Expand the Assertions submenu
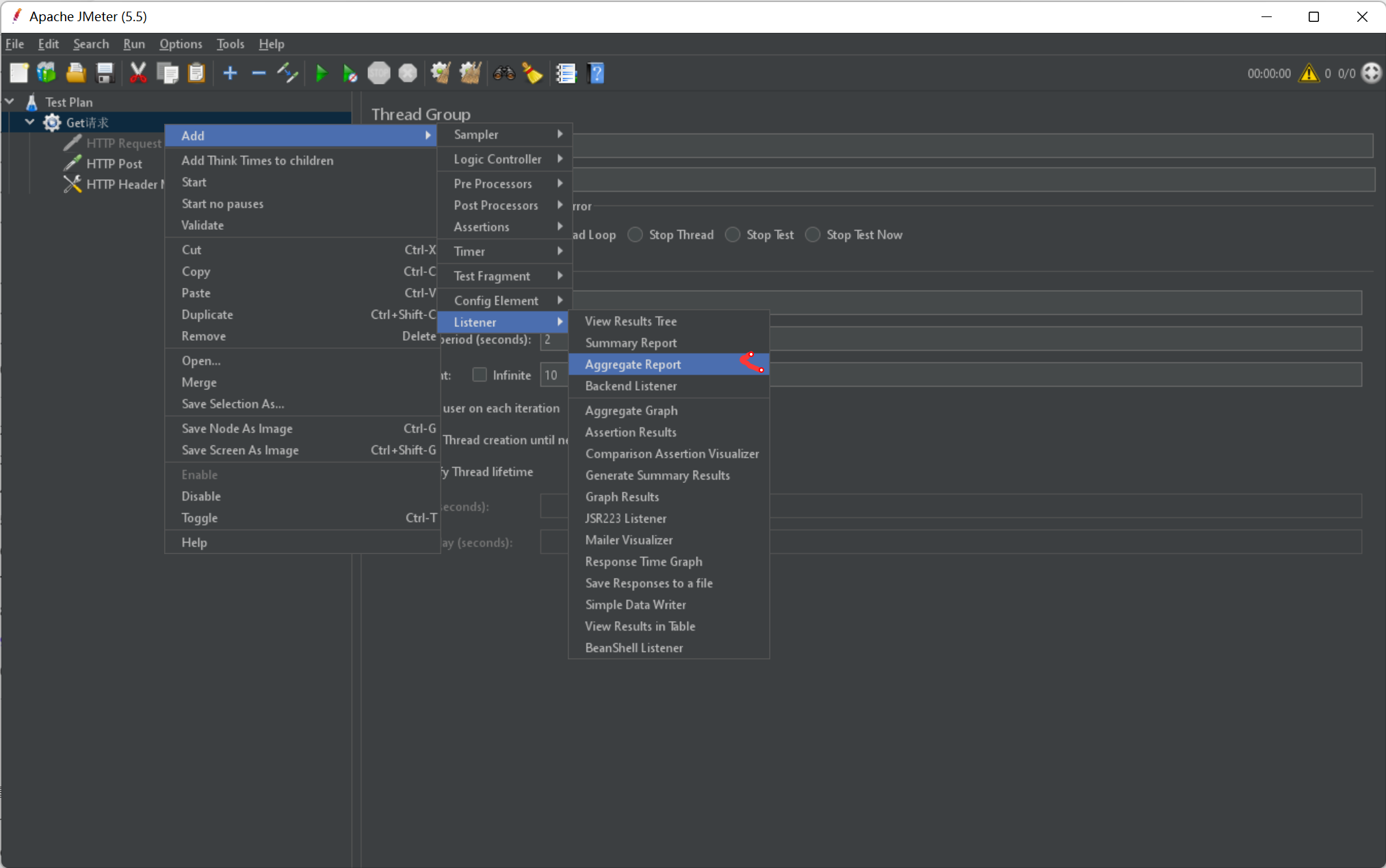1386x868 pixels. 505,227
